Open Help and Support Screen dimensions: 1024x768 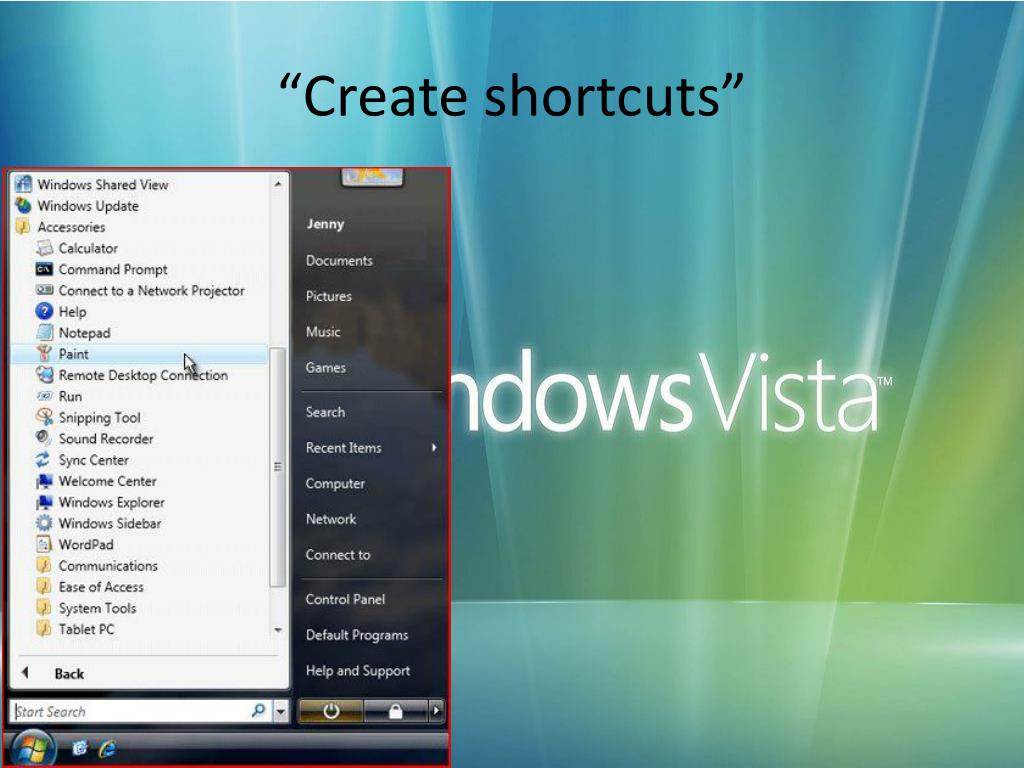pos(358,671)
